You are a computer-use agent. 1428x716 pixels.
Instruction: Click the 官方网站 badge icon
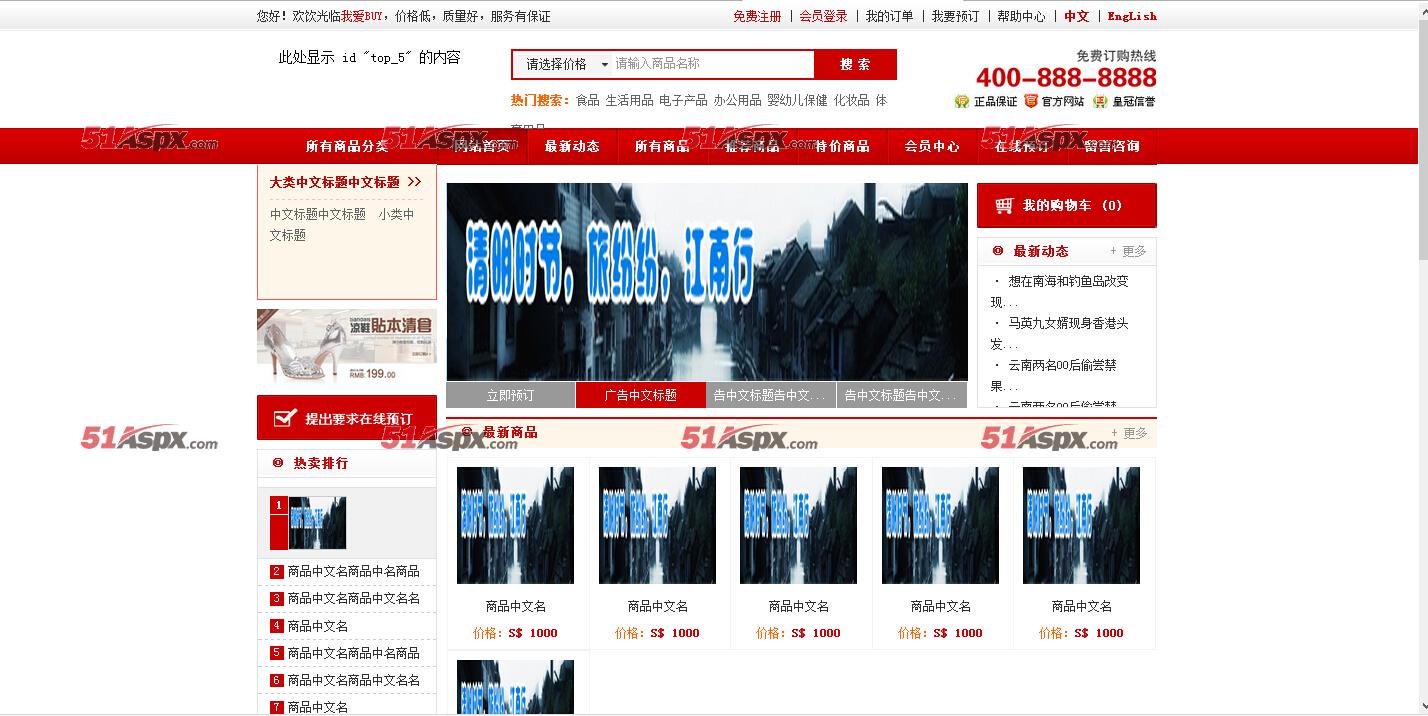point(1031,101)
